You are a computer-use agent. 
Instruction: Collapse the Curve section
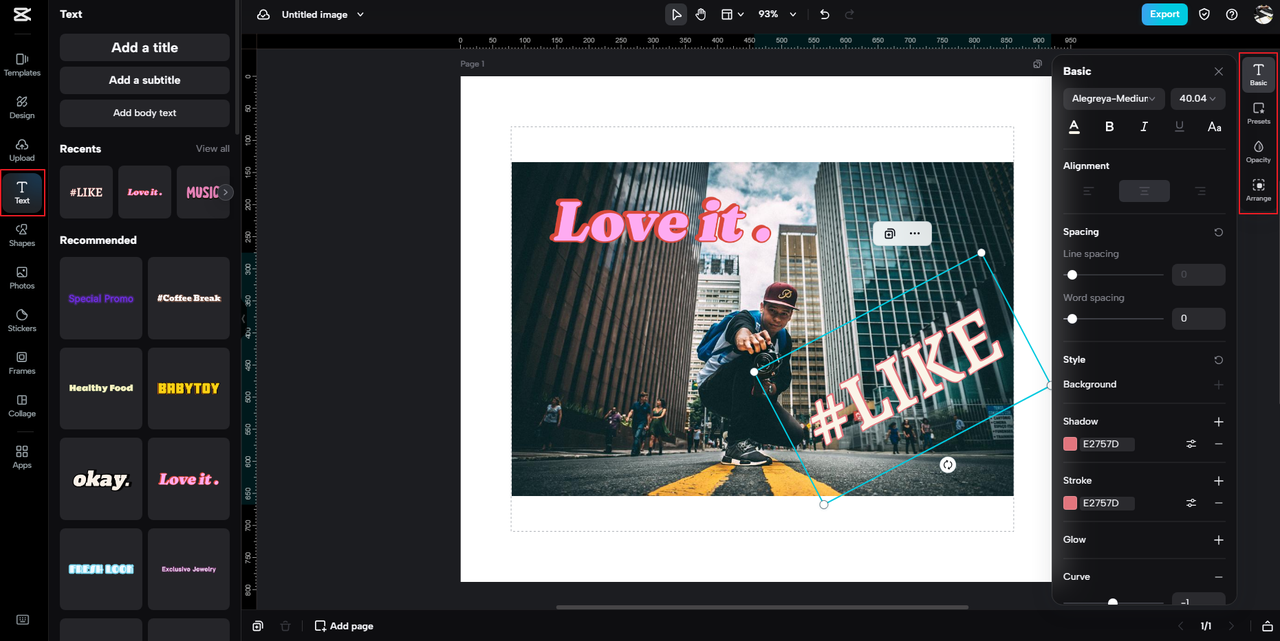pos(1218,577)
